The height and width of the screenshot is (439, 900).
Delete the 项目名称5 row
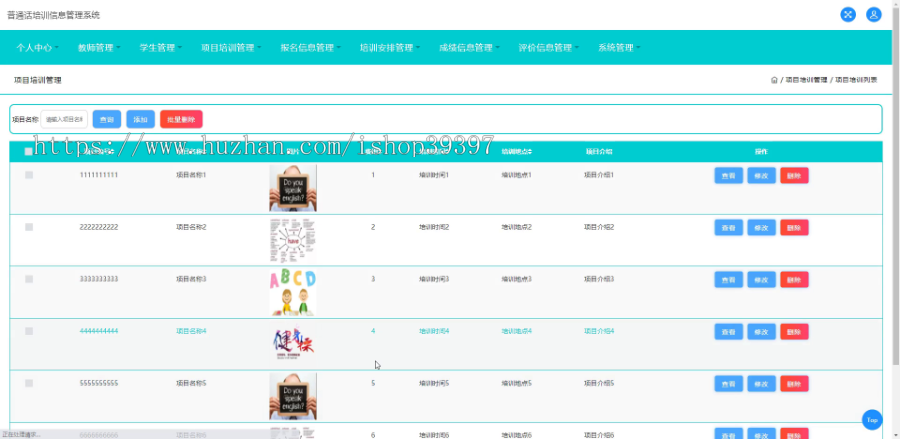(794, 383)
